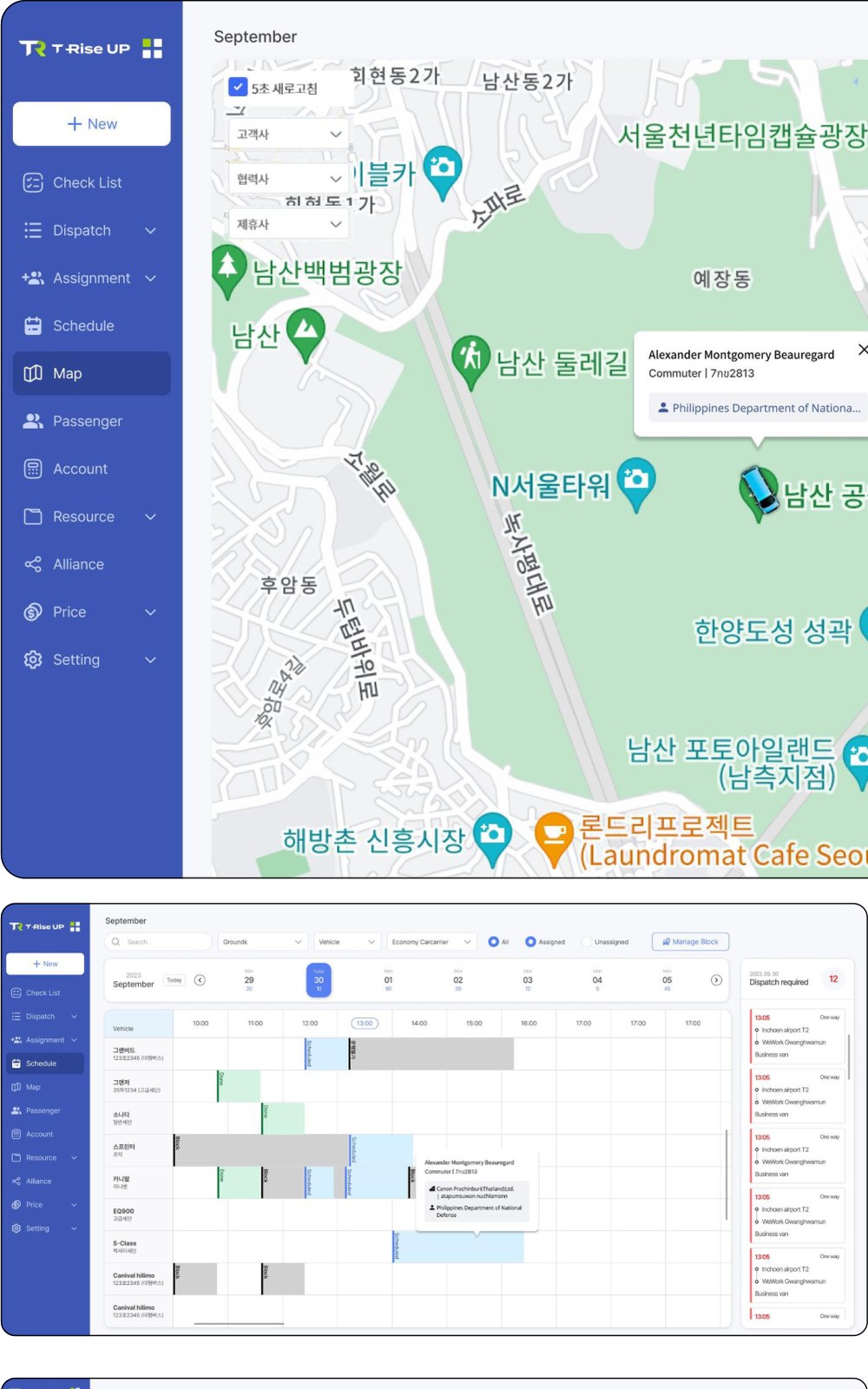This screenshot has height=1389, width=868.
Task: Select the All radio button in the schedule view
Action: (x=493, y=942)
